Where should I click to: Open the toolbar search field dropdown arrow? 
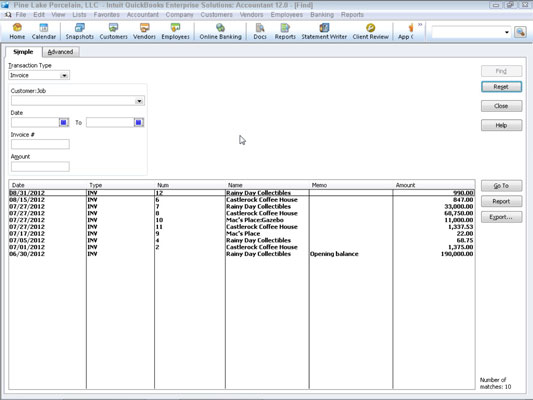click(506, 32)
